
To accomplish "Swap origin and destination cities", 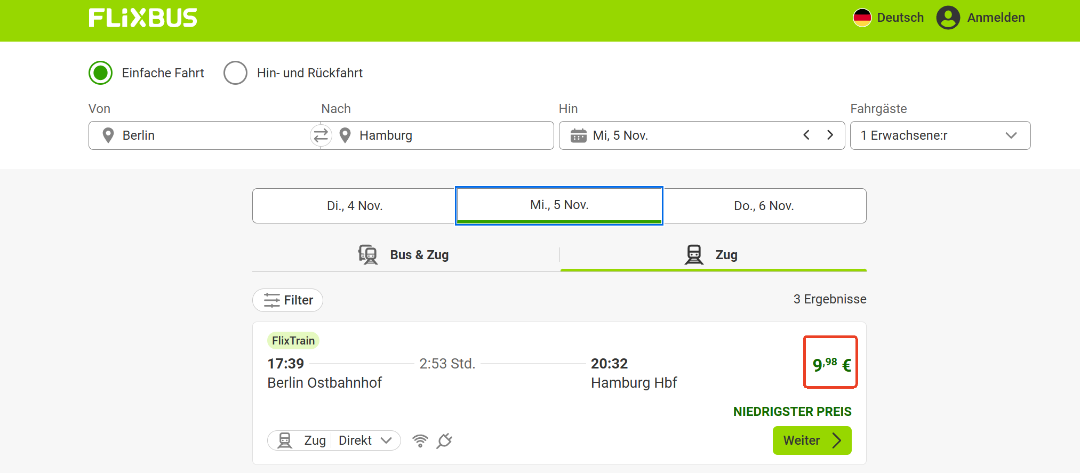I will (321, 135).
